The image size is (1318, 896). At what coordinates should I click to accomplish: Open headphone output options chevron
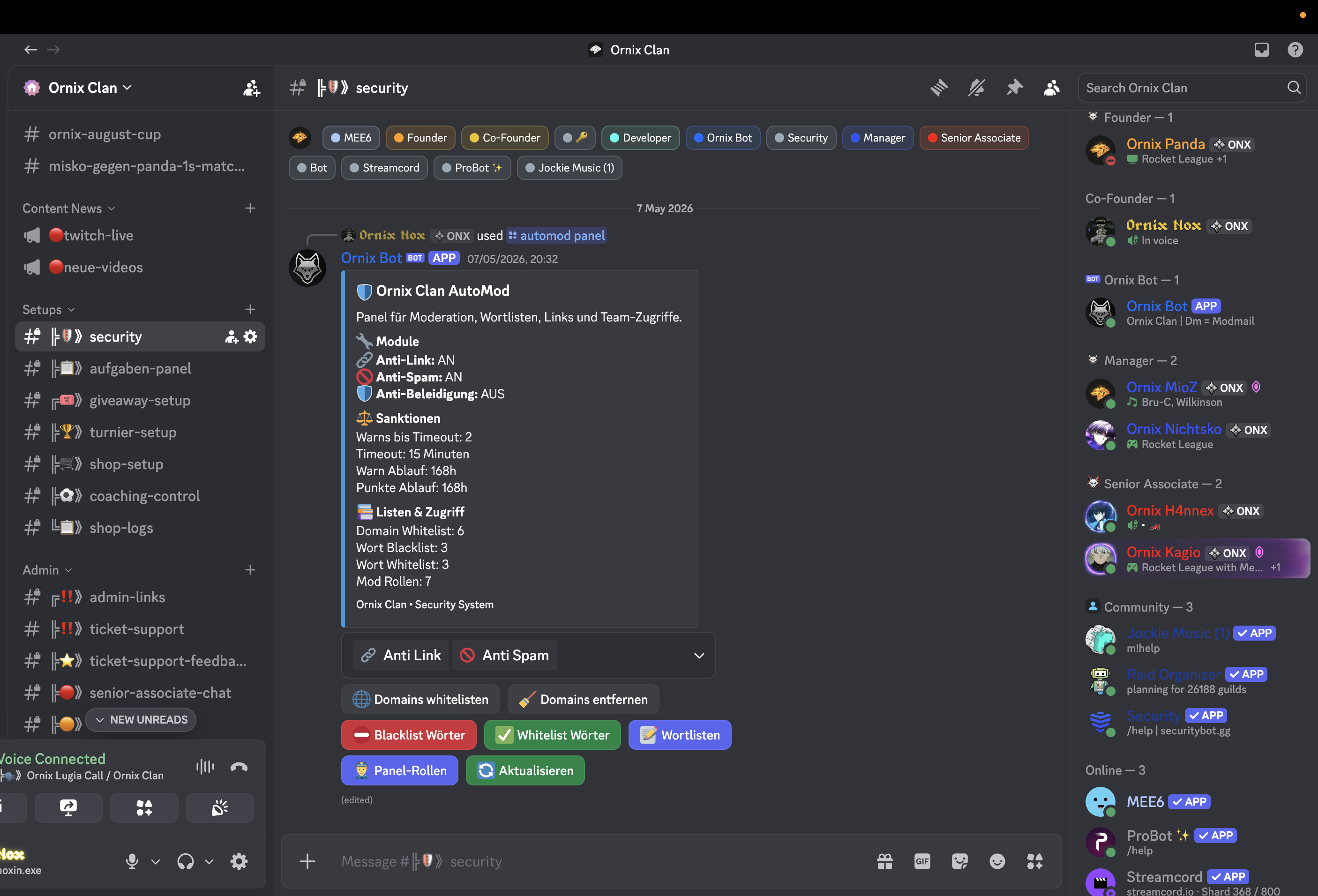[x=209, y=862]
